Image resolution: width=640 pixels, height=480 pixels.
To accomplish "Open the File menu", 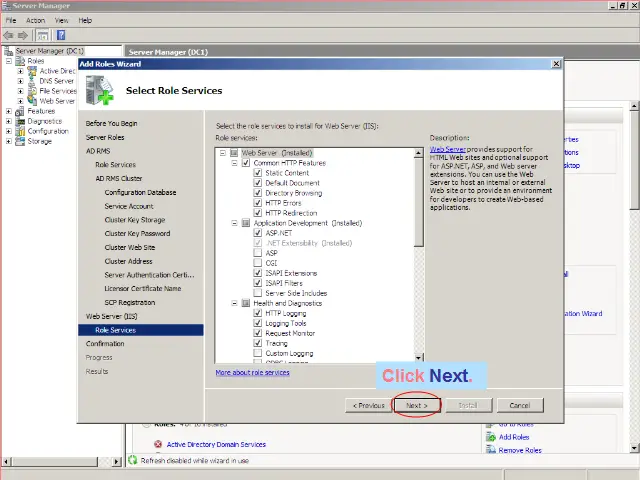I will [x=11, y=20].
